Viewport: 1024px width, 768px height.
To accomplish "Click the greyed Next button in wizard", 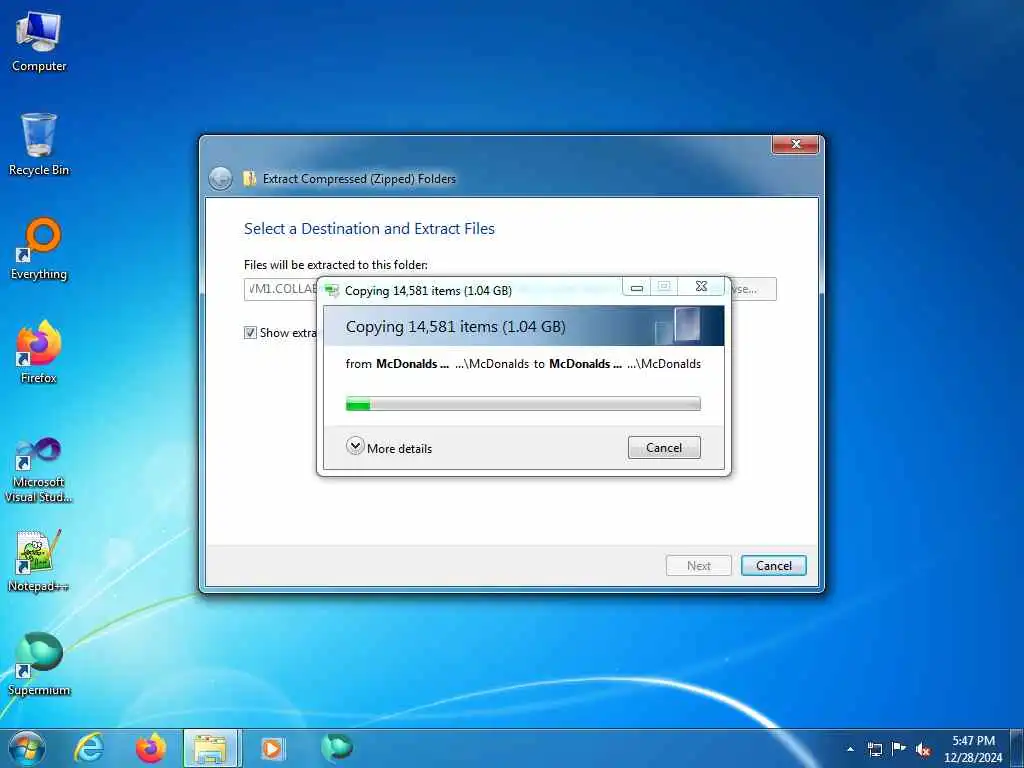I will [699, 566].
